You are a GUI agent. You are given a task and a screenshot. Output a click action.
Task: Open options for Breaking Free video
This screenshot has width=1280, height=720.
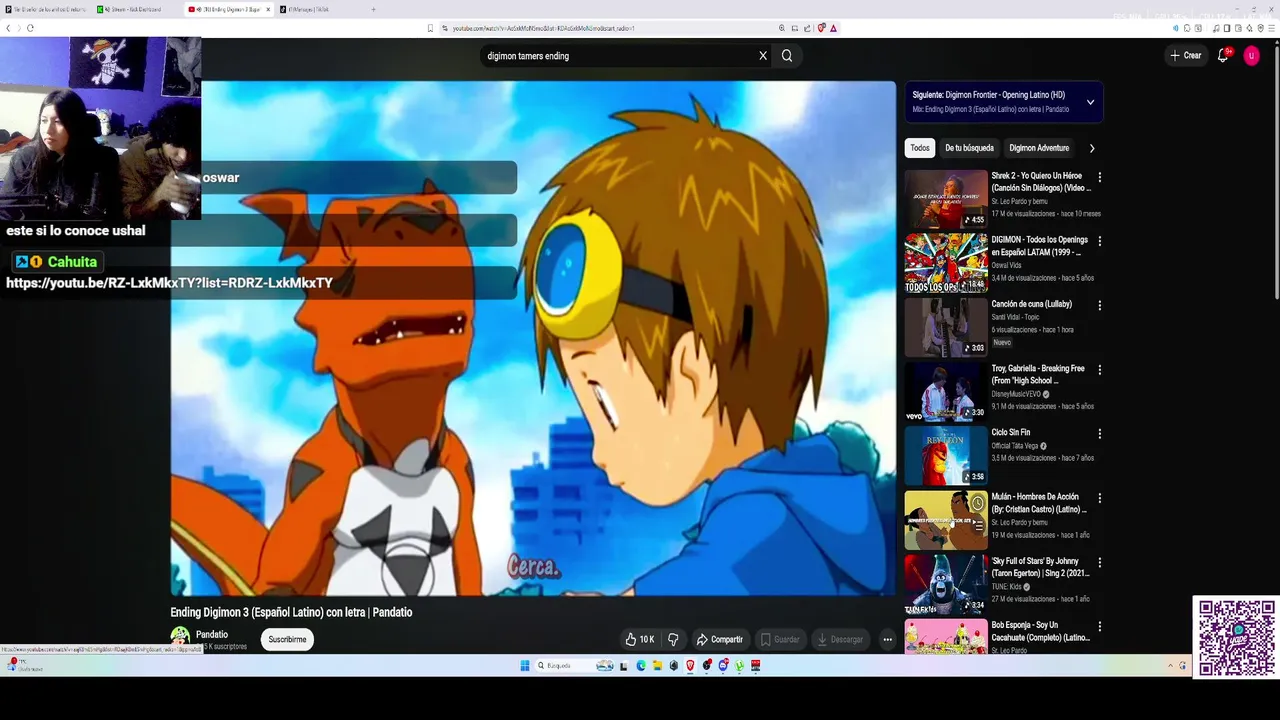[1100, 369]
